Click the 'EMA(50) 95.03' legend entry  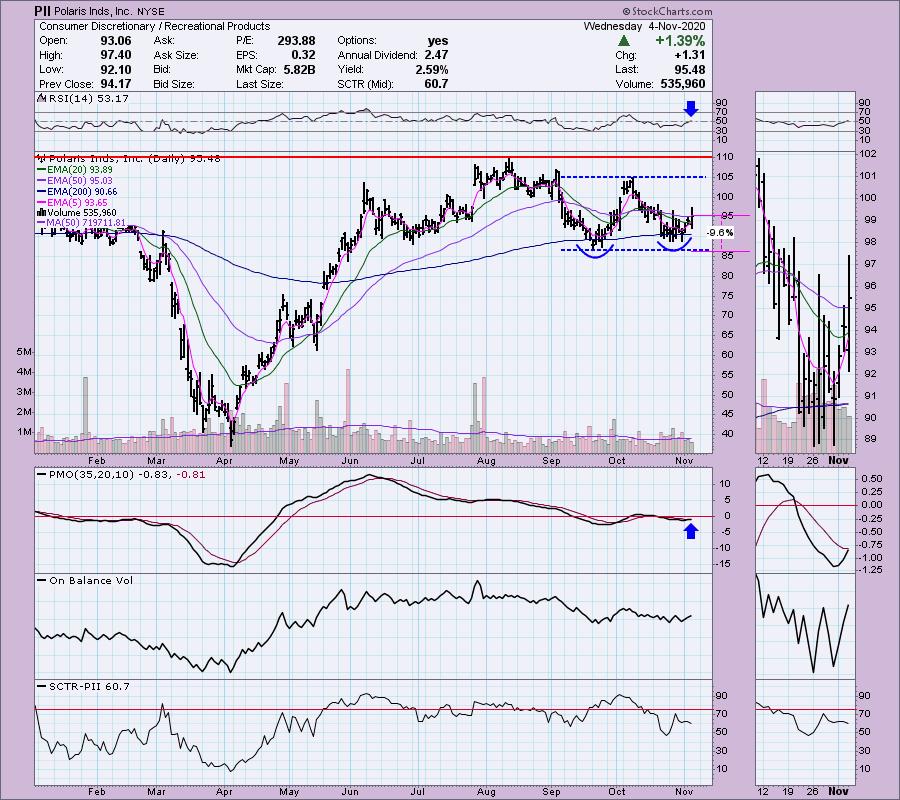[x=80, y=181]
